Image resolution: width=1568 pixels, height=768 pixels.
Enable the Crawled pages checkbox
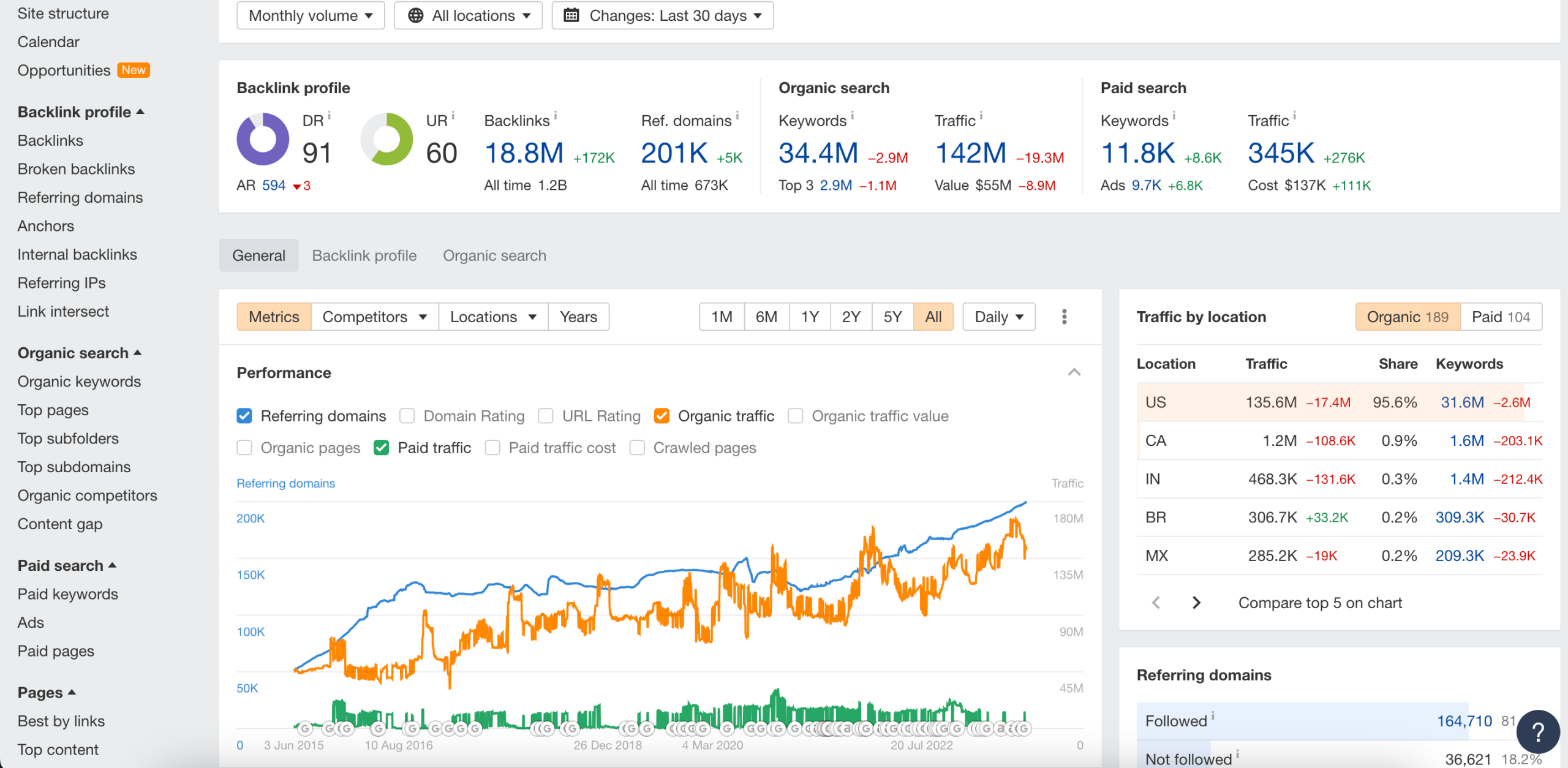[x=637, y=448]
